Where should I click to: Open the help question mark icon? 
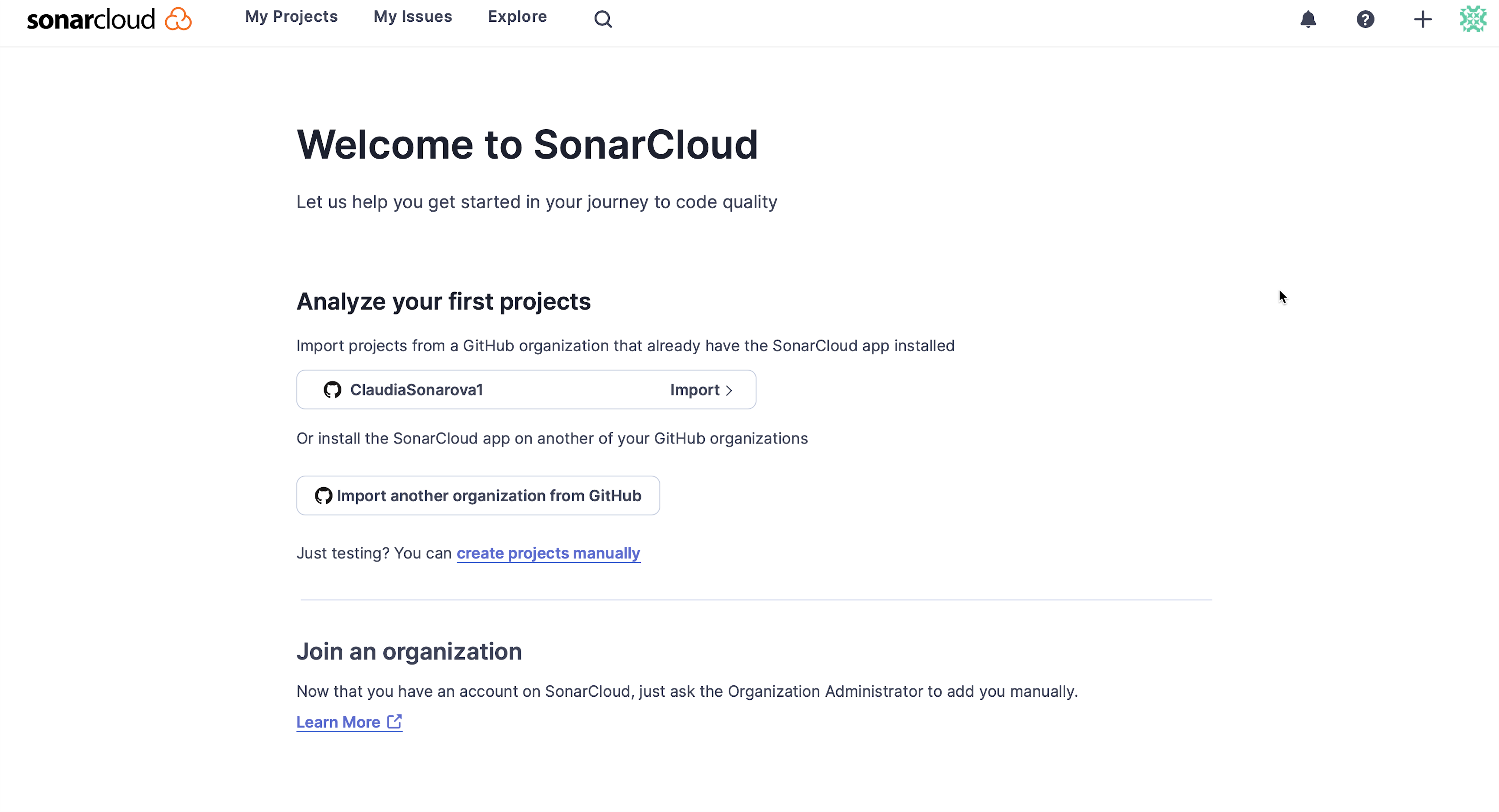click(1365, 19)
